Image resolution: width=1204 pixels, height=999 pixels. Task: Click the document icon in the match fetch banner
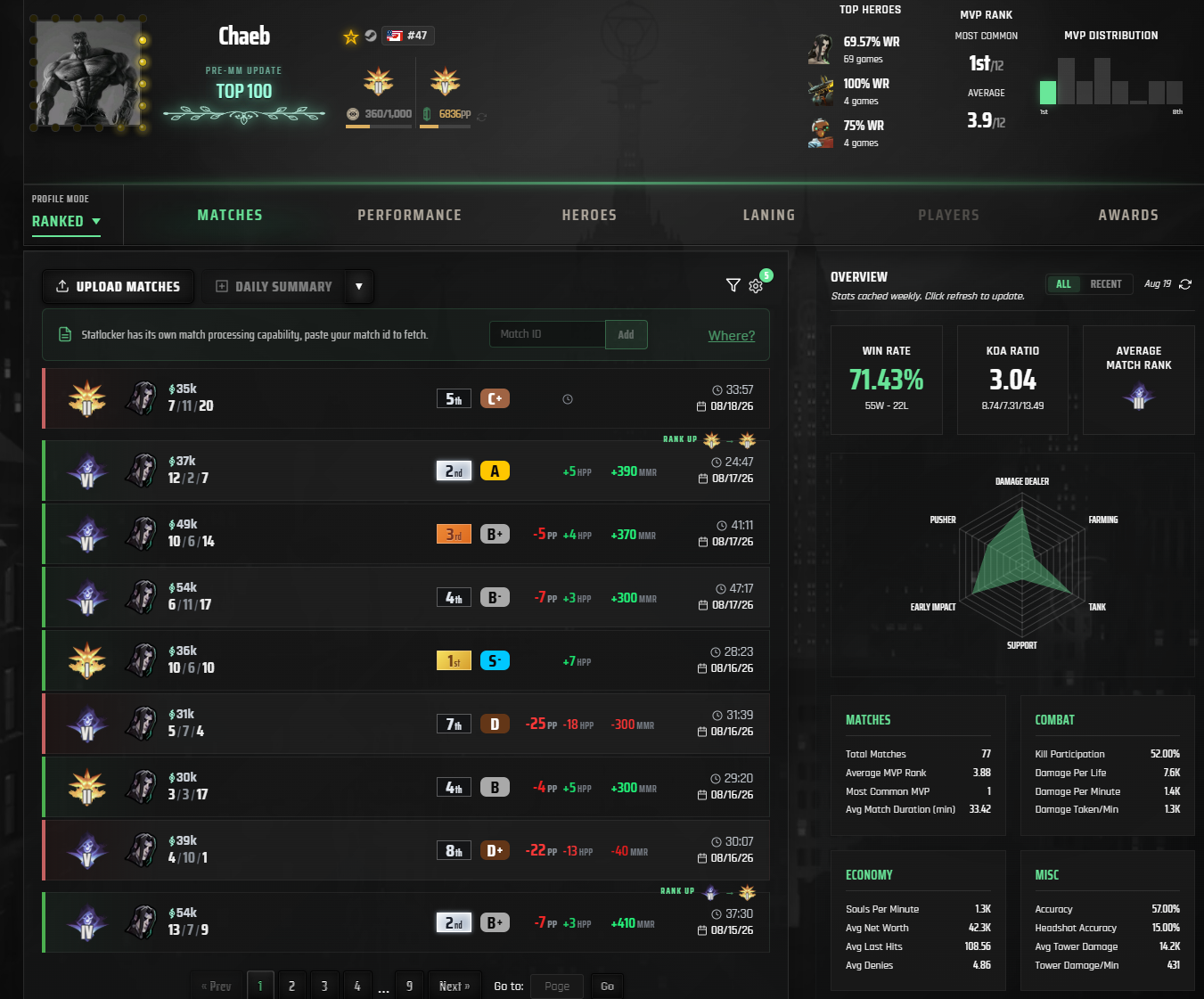pyautogui.click(x=65, y=334)
